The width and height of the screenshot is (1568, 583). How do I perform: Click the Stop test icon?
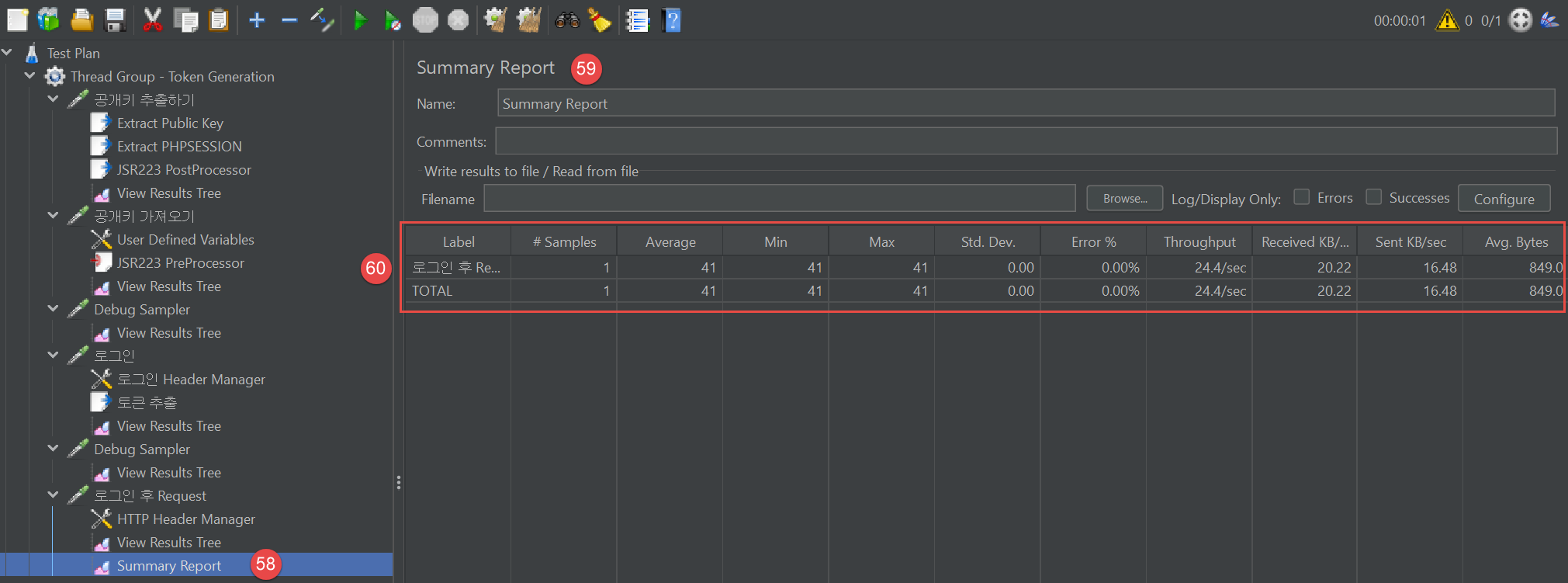(x=425, y=20)
